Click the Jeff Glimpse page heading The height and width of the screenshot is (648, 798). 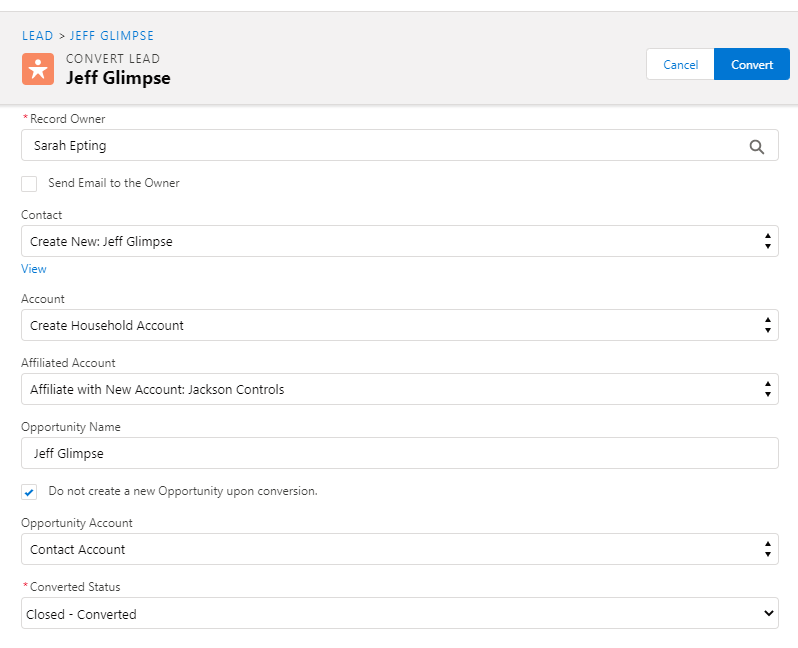pos(118,78)
